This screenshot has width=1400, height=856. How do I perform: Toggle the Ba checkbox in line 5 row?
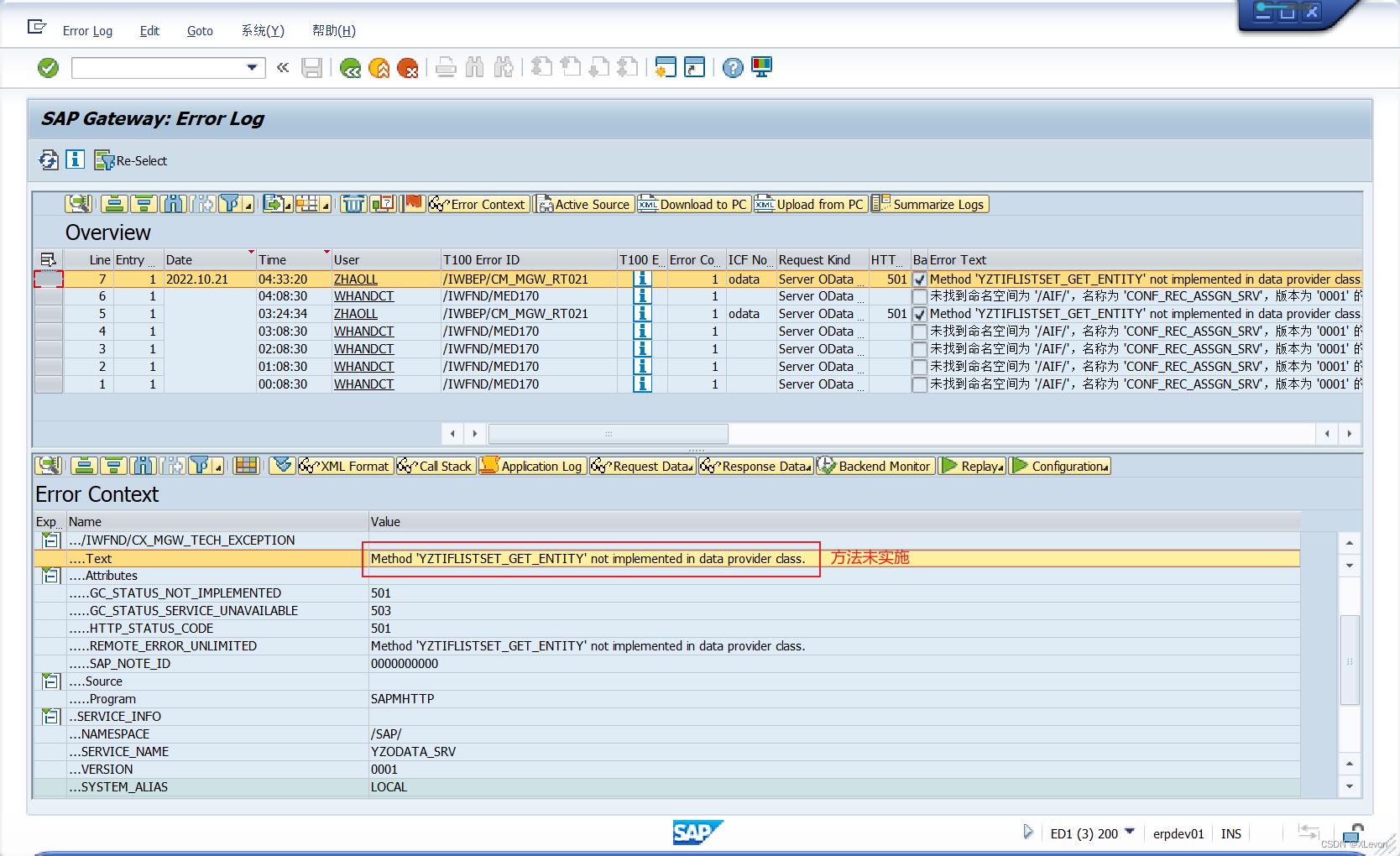pyautogui.click(x=920, y=314)
